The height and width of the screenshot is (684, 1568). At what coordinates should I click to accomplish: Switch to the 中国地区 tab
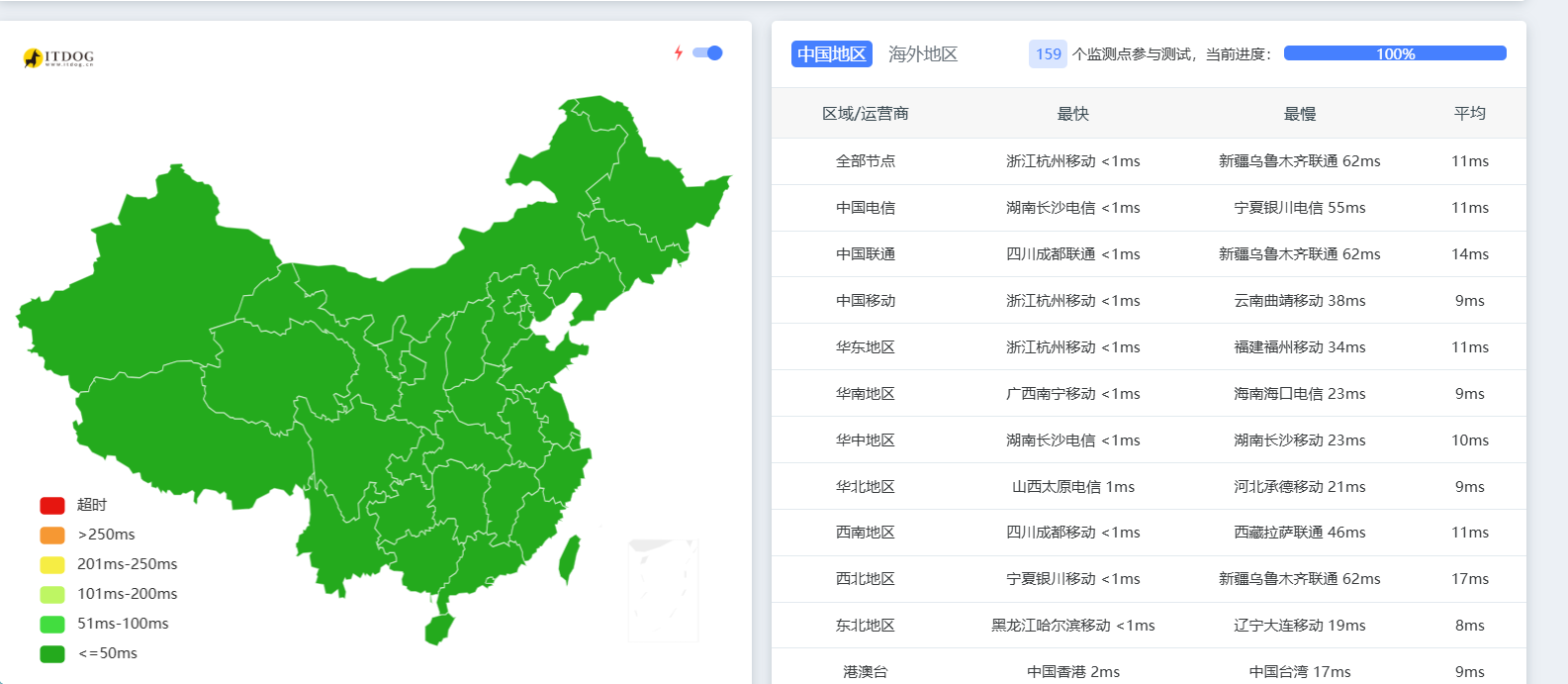tap(831, 54)
